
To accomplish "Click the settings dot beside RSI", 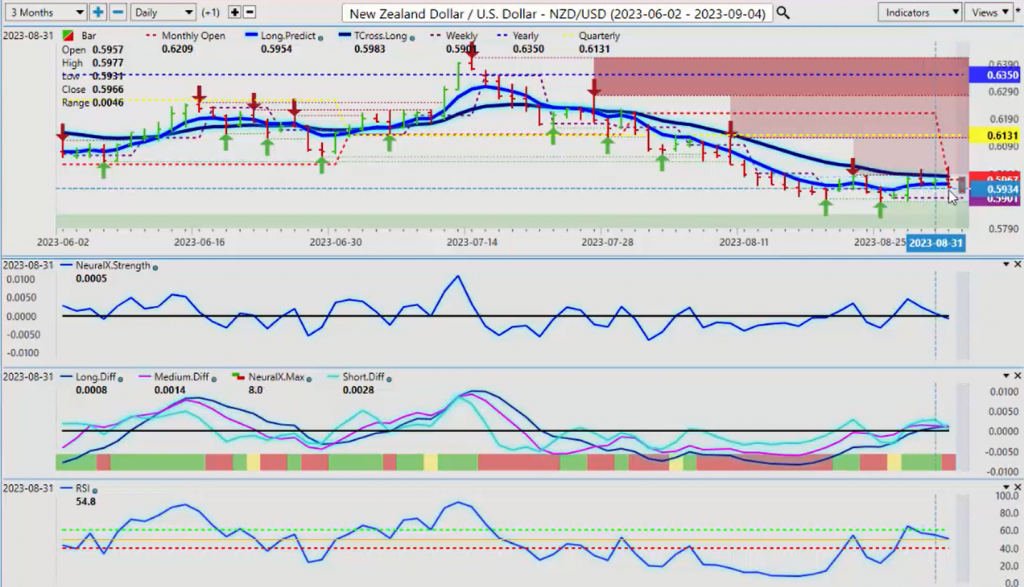I will [x=95, y=490].
